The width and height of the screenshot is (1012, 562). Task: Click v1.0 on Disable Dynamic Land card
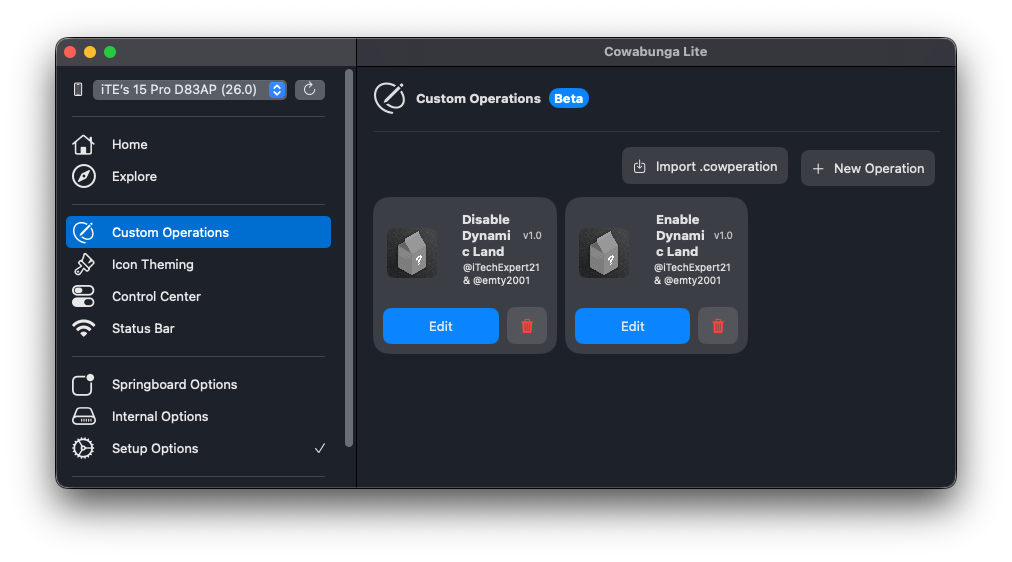point(532,236)
